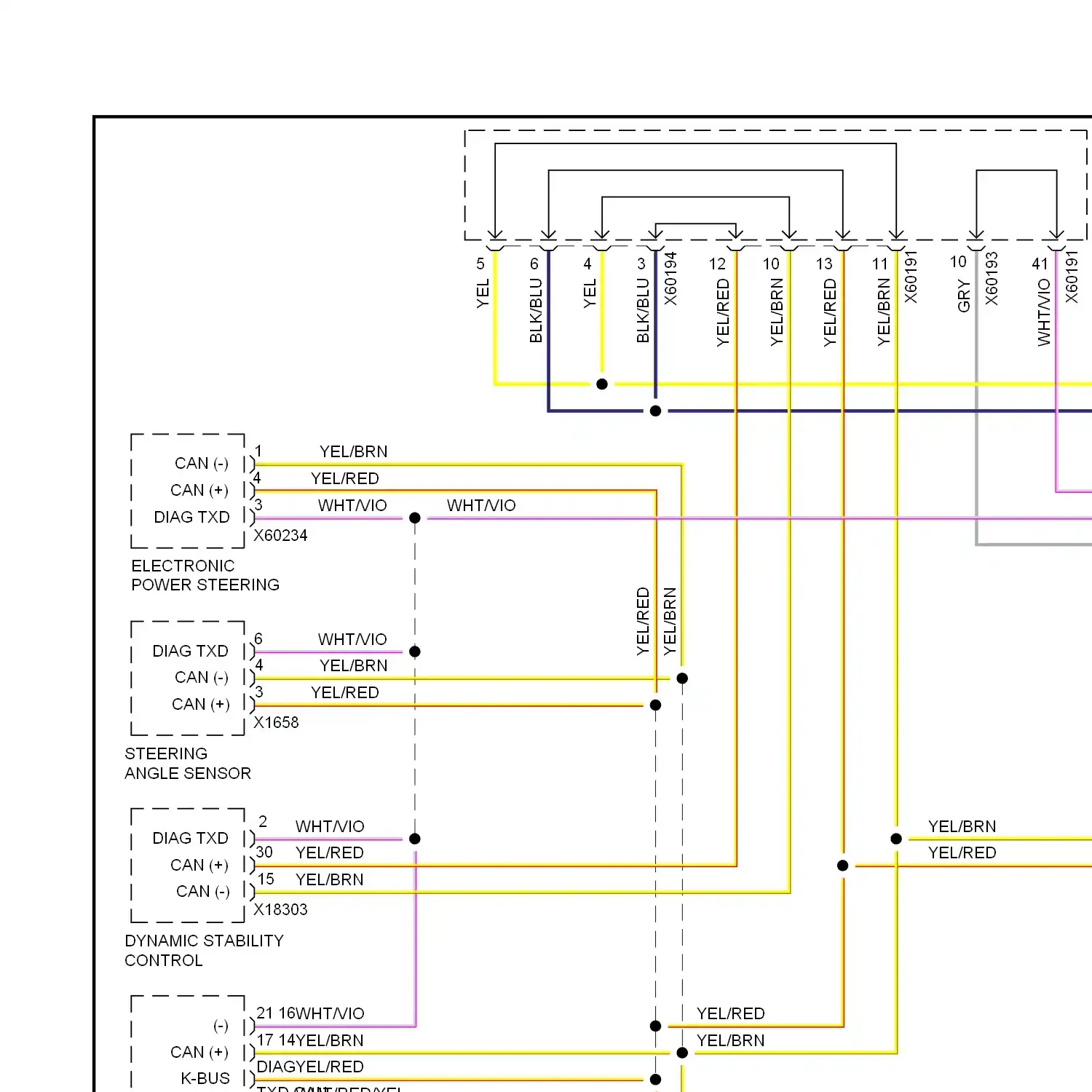
Task: Click the GRY wire color label
Action: [964, 296]
